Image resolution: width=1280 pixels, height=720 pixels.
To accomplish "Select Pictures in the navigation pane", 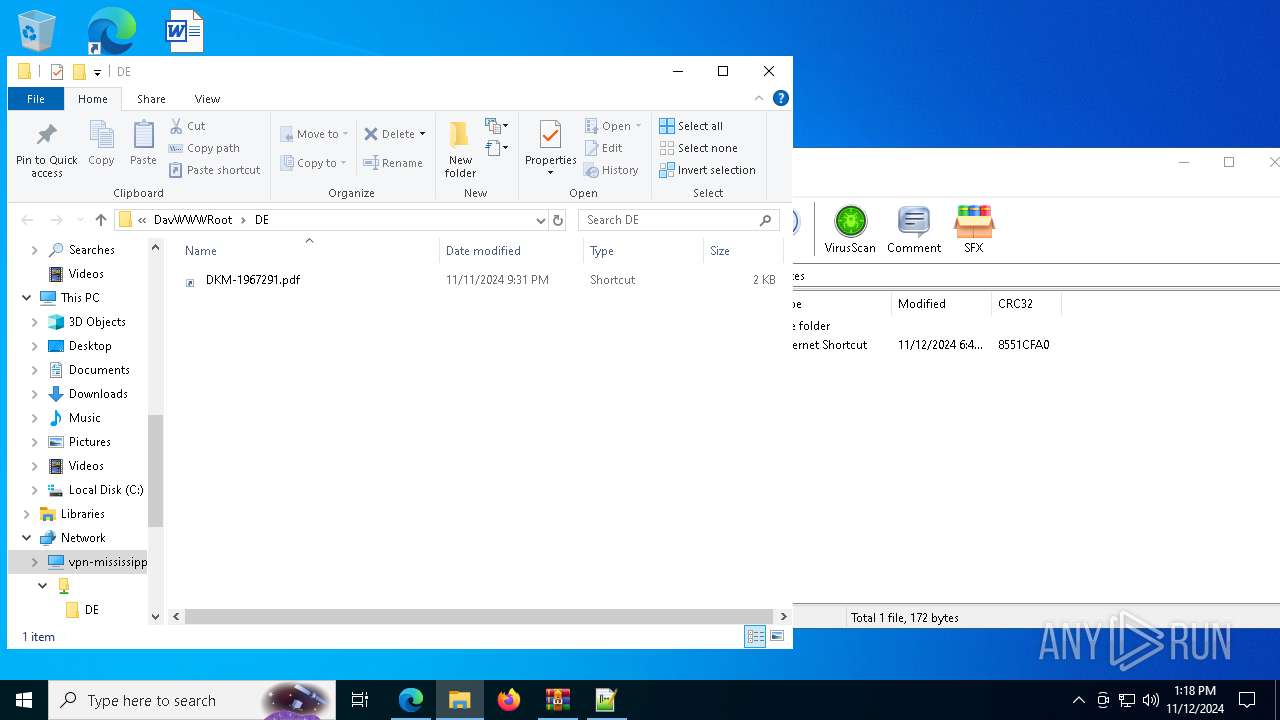I will pyautogui.click(x=89, y=442).
